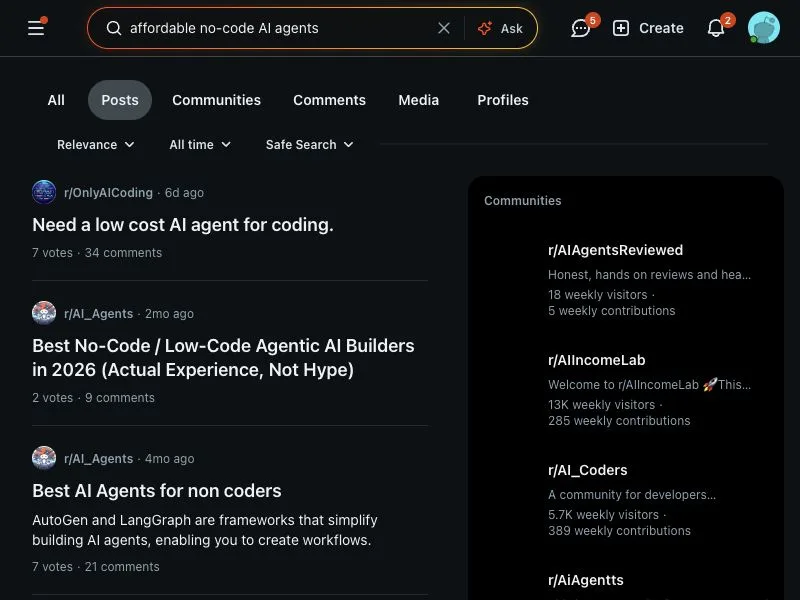
Task: Click '5.7K weekly visitors' text
Action: pyautogui.click(x=604, y=514)
